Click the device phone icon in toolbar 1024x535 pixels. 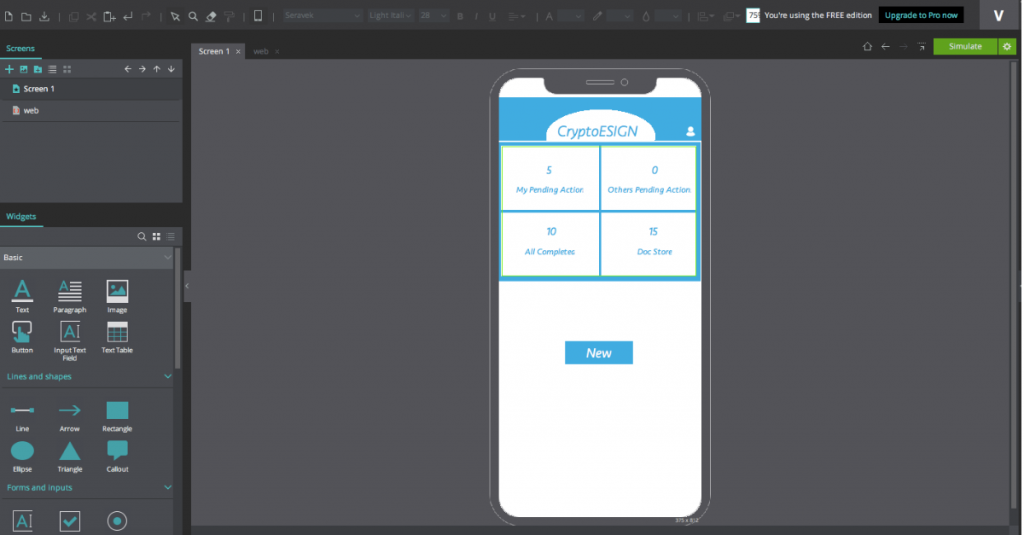tap(258, 16)
